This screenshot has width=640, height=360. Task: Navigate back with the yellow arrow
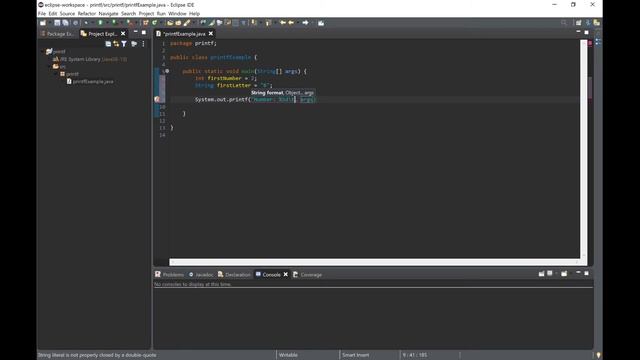(291, 23)
